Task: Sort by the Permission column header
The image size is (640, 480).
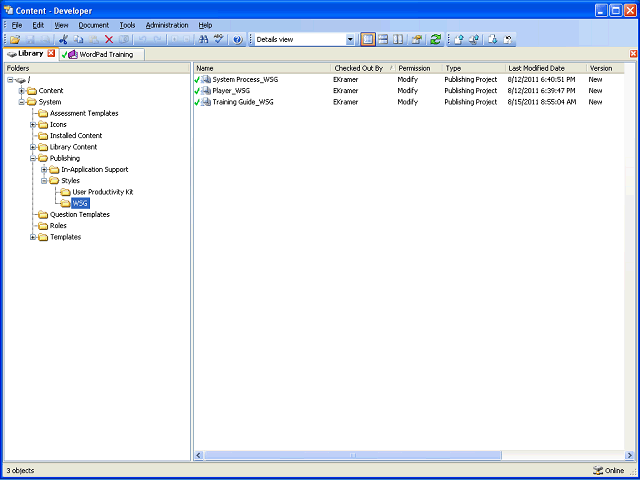Action: click(x=419, y=68)
